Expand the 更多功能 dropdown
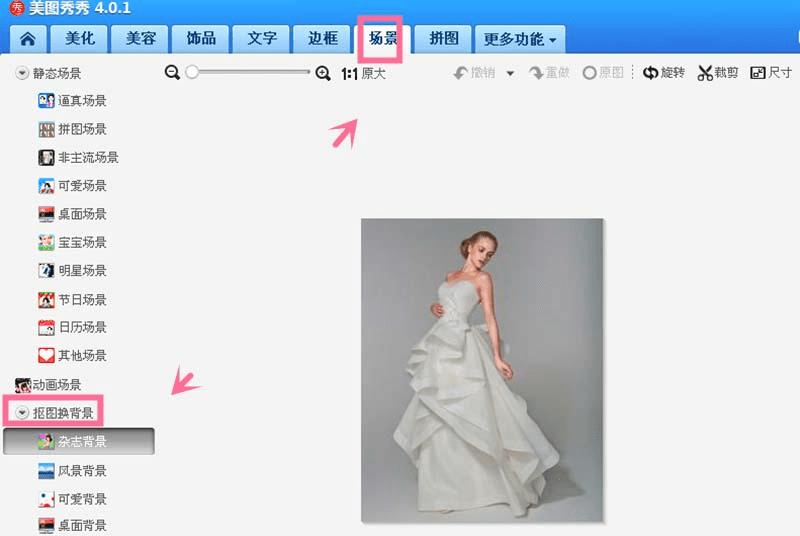This screenshot has width=800, height=536. pos(520,39)
